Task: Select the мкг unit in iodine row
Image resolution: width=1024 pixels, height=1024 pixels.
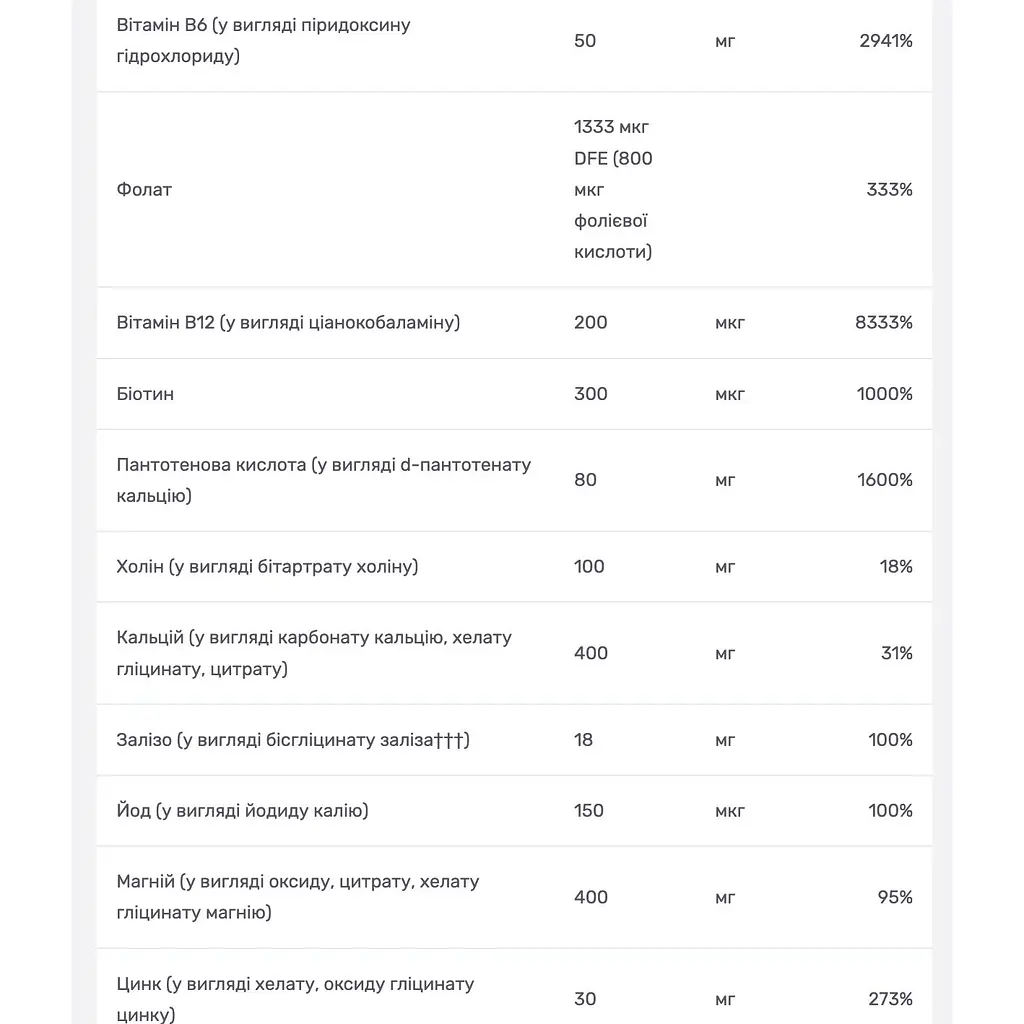Action: (729, 811)
